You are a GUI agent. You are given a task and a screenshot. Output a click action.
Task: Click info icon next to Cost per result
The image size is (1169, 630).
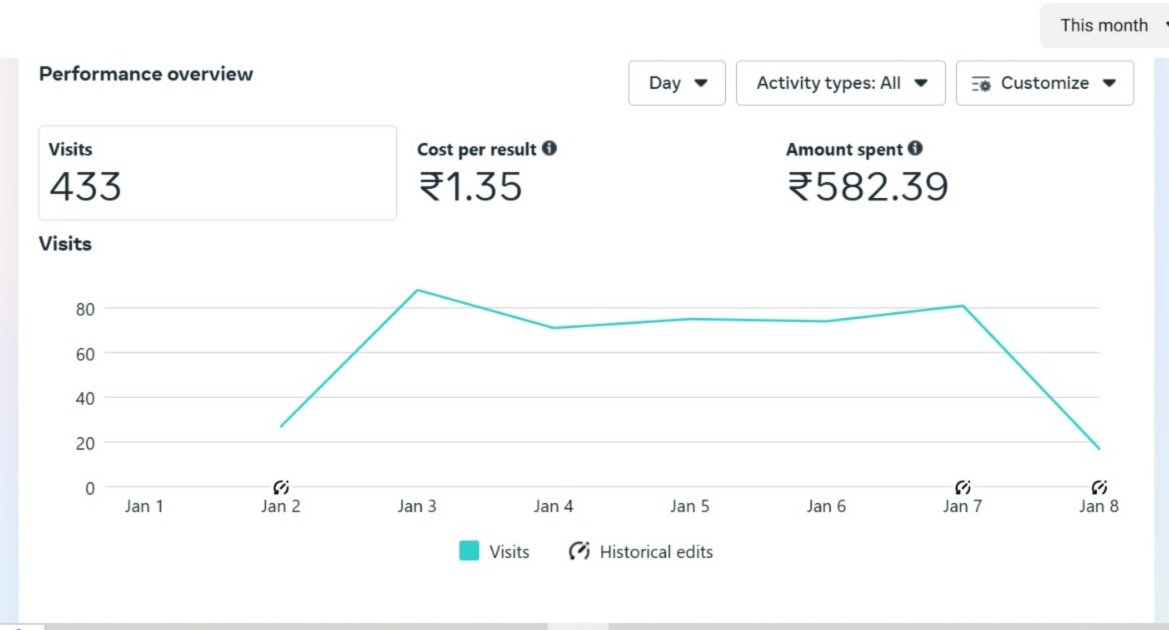[x=549, y=148]
